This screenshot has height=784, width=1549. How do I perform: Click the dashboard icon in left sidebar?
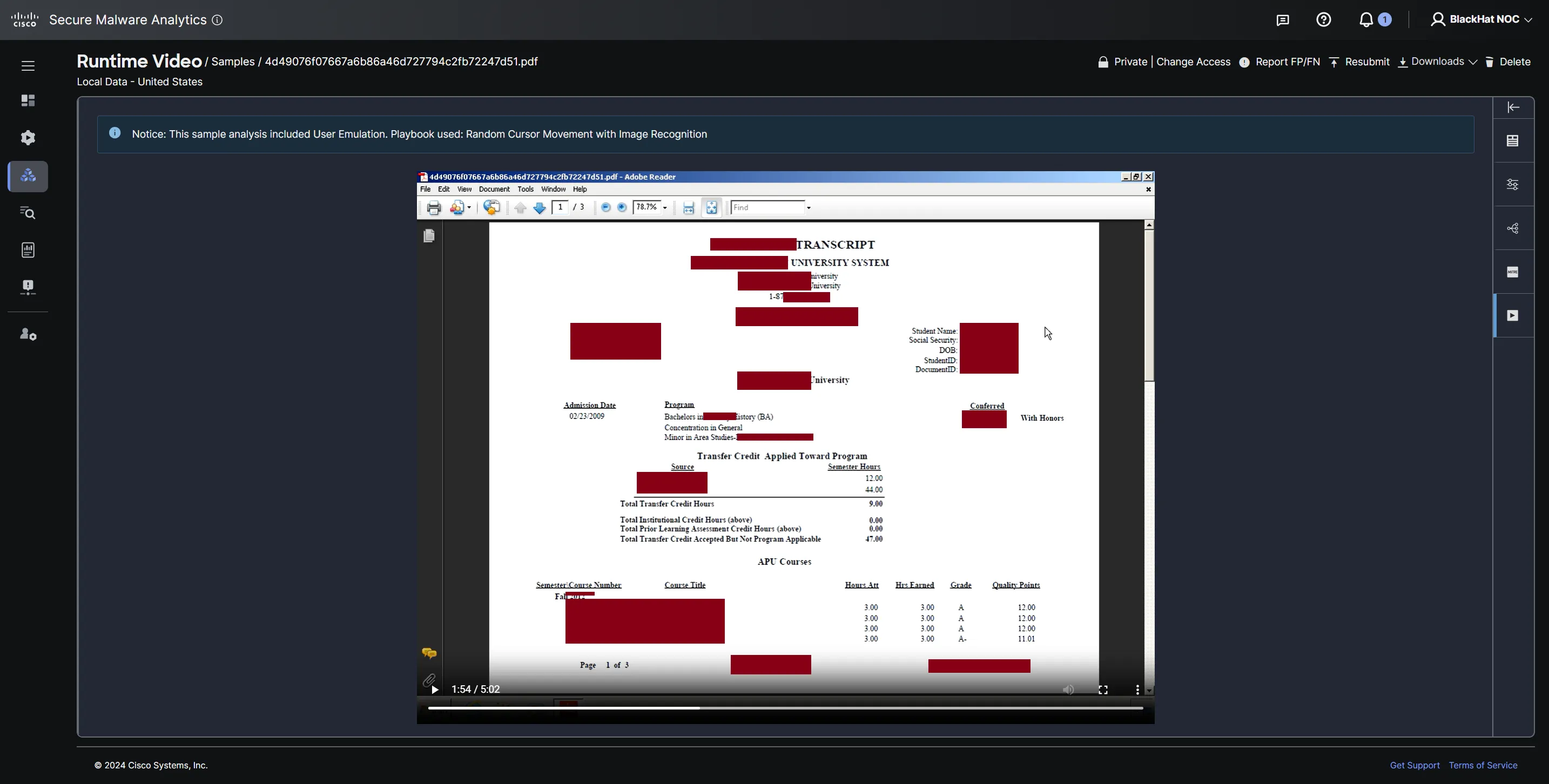tap(28, 100)
